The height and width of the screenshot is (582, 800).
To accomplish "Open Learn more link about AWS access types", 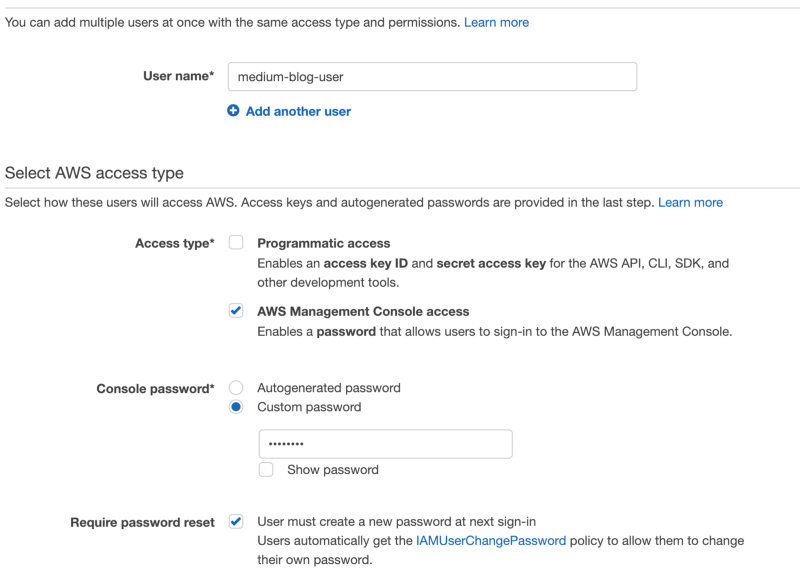I will tap(690, 203).
